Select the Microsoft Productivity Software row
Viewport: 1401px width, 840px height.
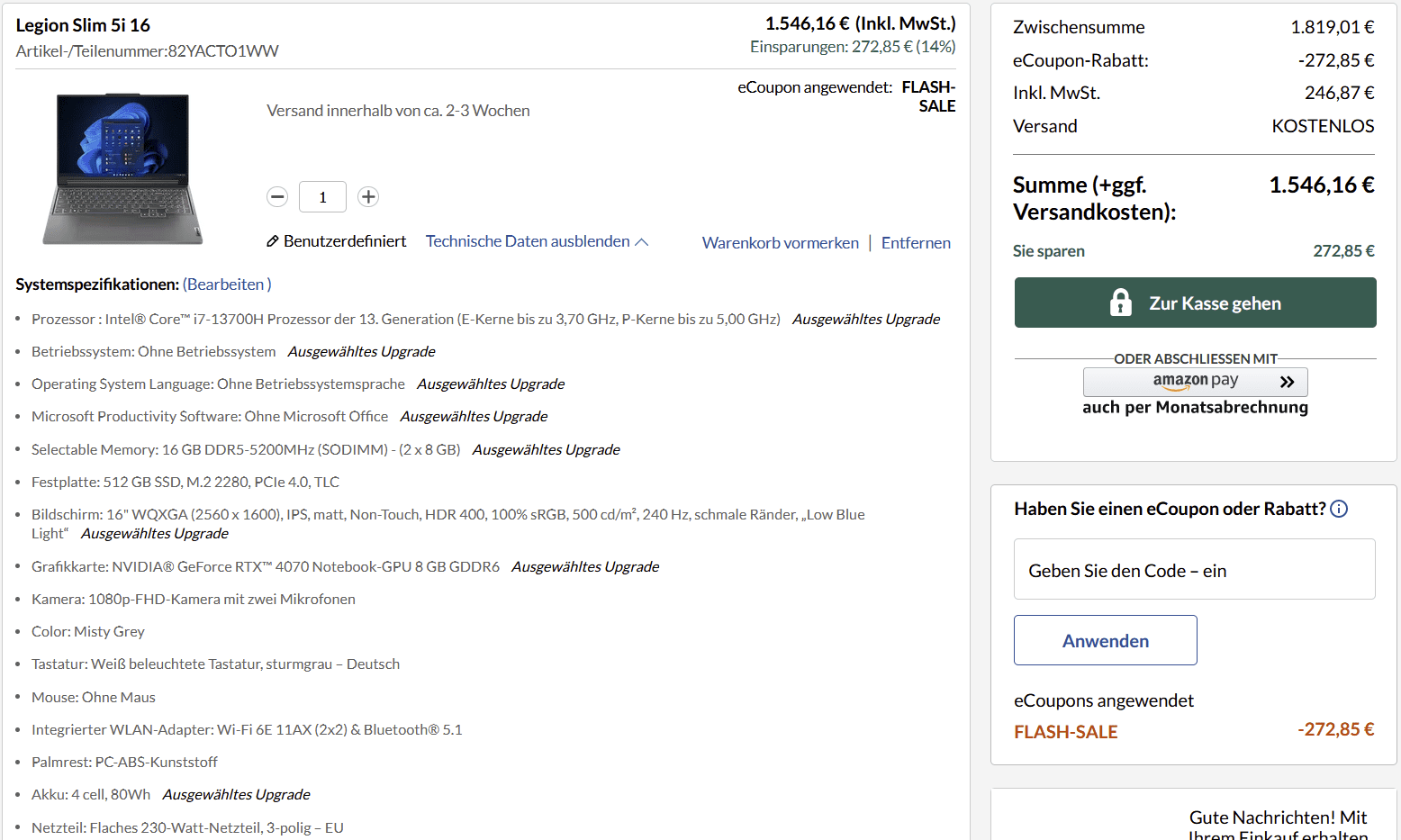pyautogui.click(x=289, y=417)
